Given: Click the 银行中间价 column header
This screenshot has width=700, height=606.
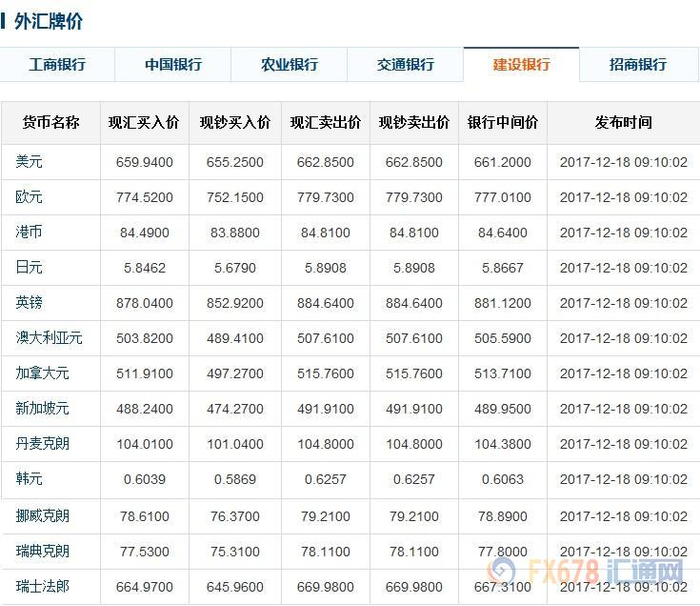Looking at the screenshot, I should point(503,122).
